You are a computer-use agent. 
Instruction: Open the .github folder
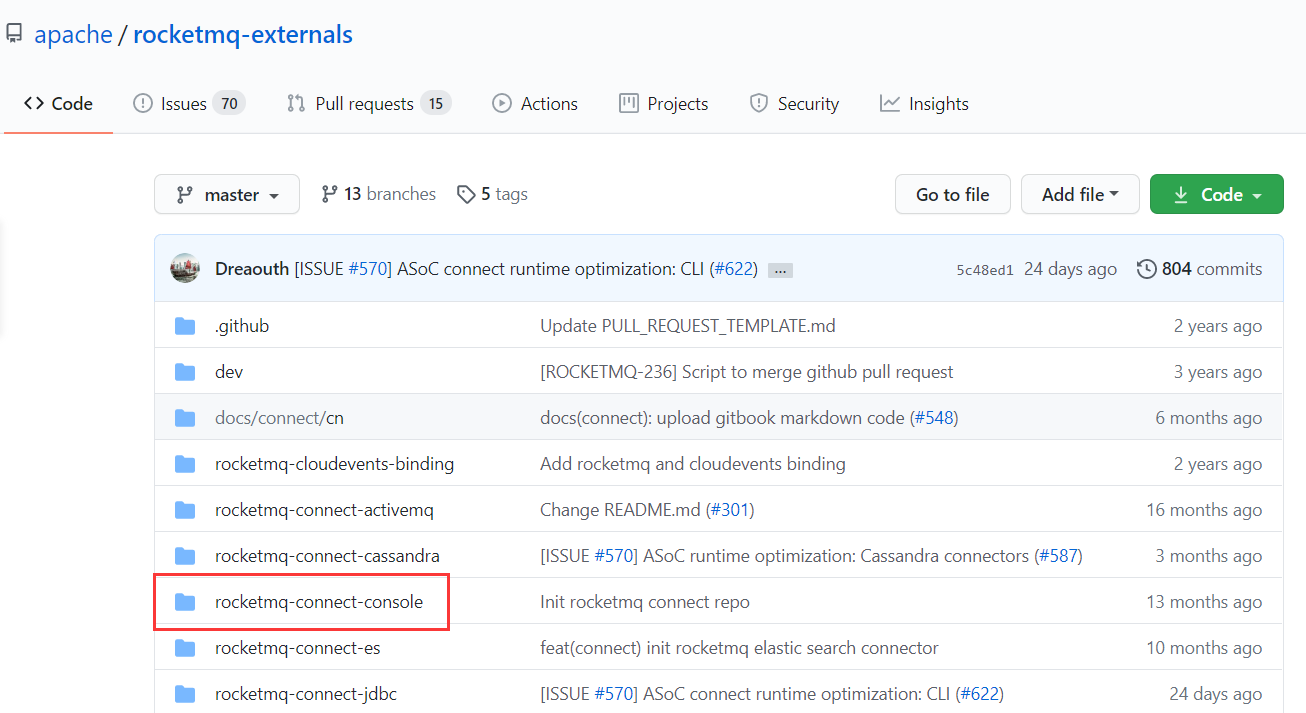tap(242, 326)
